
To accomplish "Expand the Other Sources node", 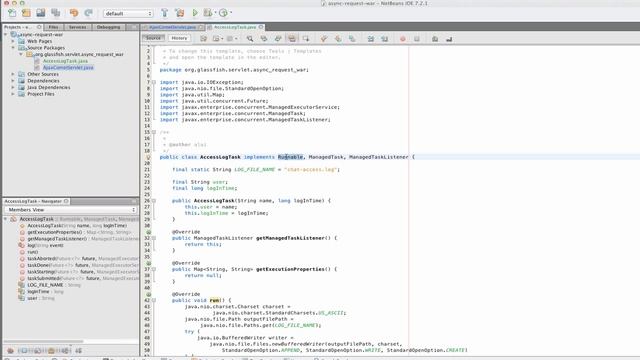I will tap(13, 74).
